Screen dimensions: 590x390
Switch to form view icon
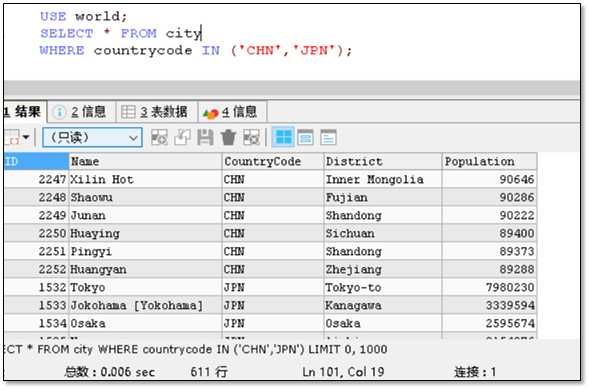coord(306,137)
